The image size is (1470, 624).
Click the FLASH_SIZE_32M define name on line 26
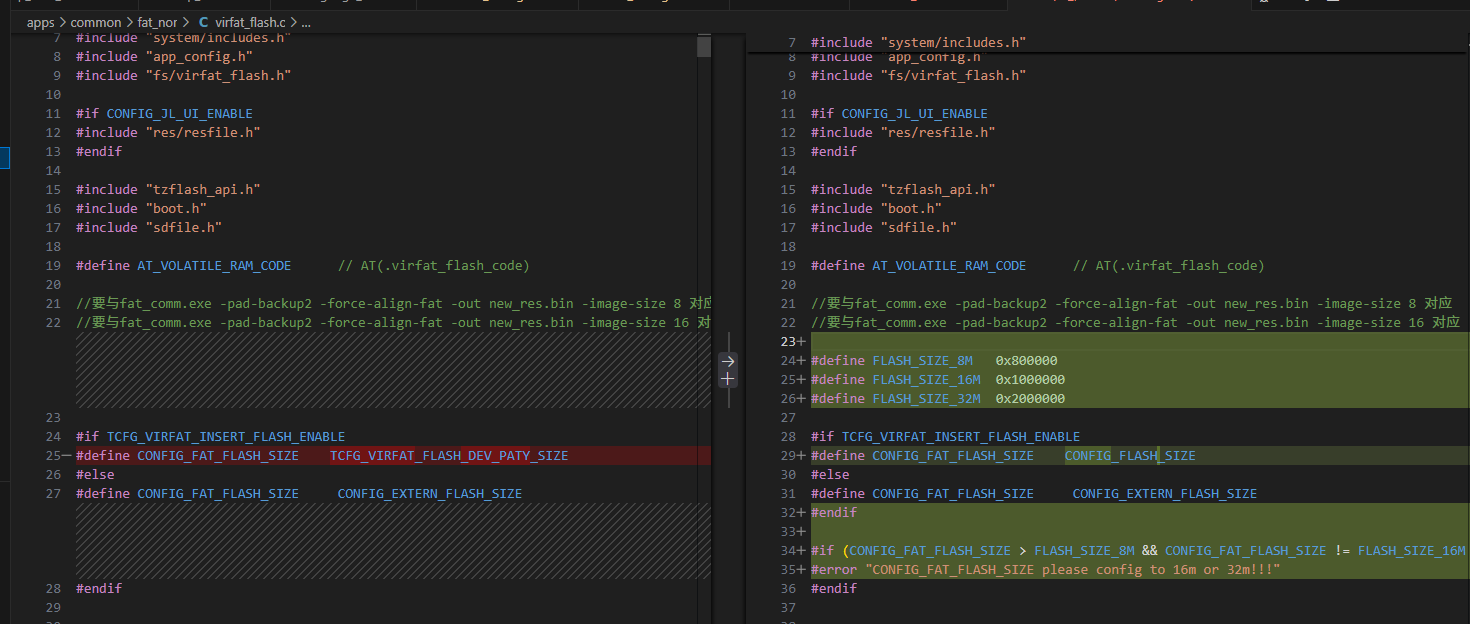926,398
